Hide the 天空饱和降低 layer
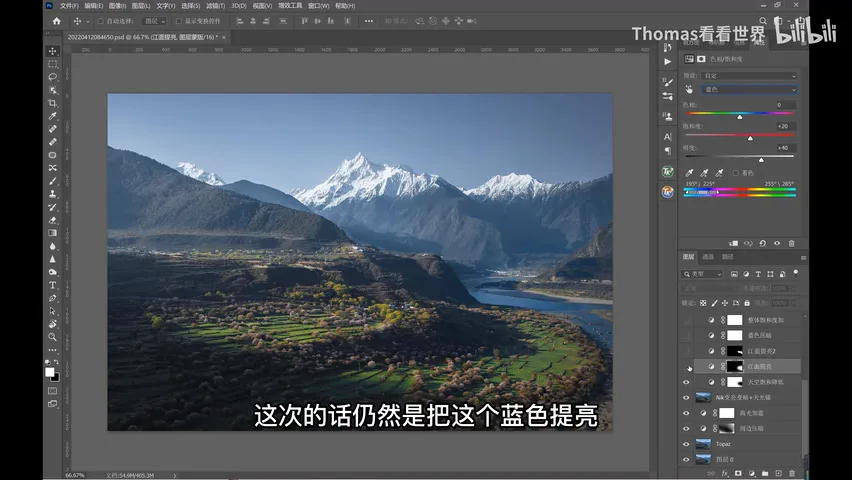Viewport: 852px width, 480px height. [686, 382]
